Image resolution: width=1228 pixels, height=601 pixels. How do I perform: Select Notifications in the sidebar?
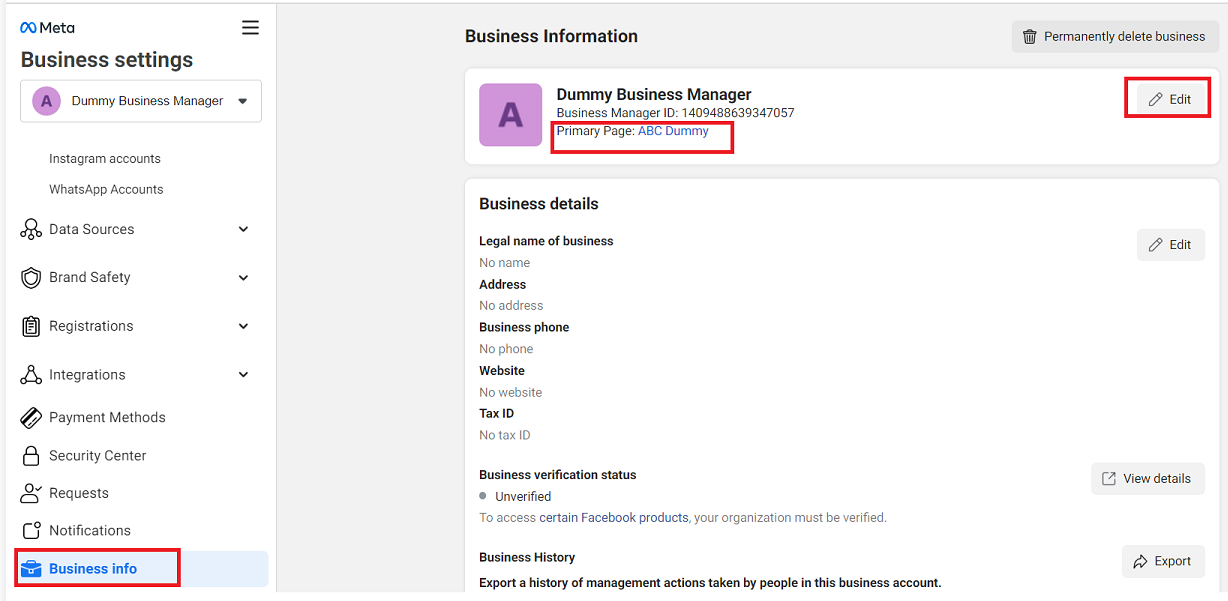click(90, 531)
